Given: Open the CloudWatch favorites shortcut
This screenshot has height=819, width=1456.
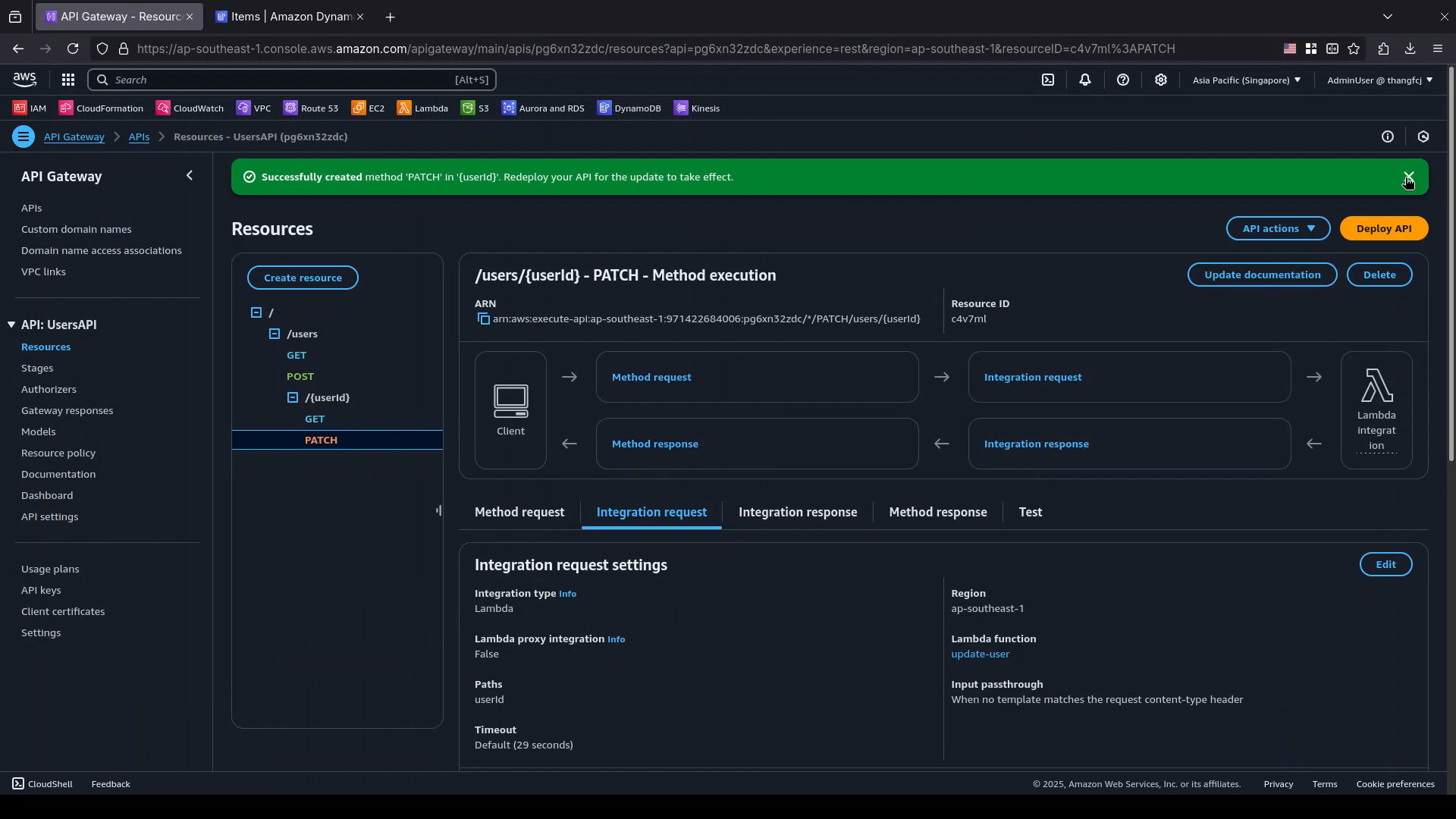Looking at the screenshot, I should coord(190,108).
